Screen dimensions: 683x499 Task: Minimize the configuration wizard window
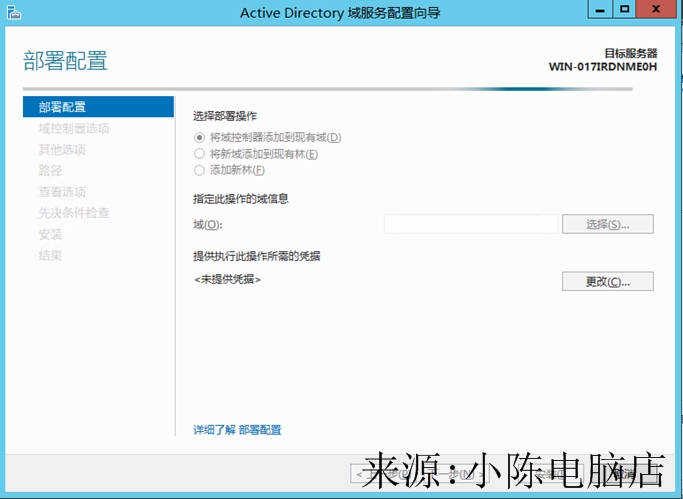pos(600,9)
